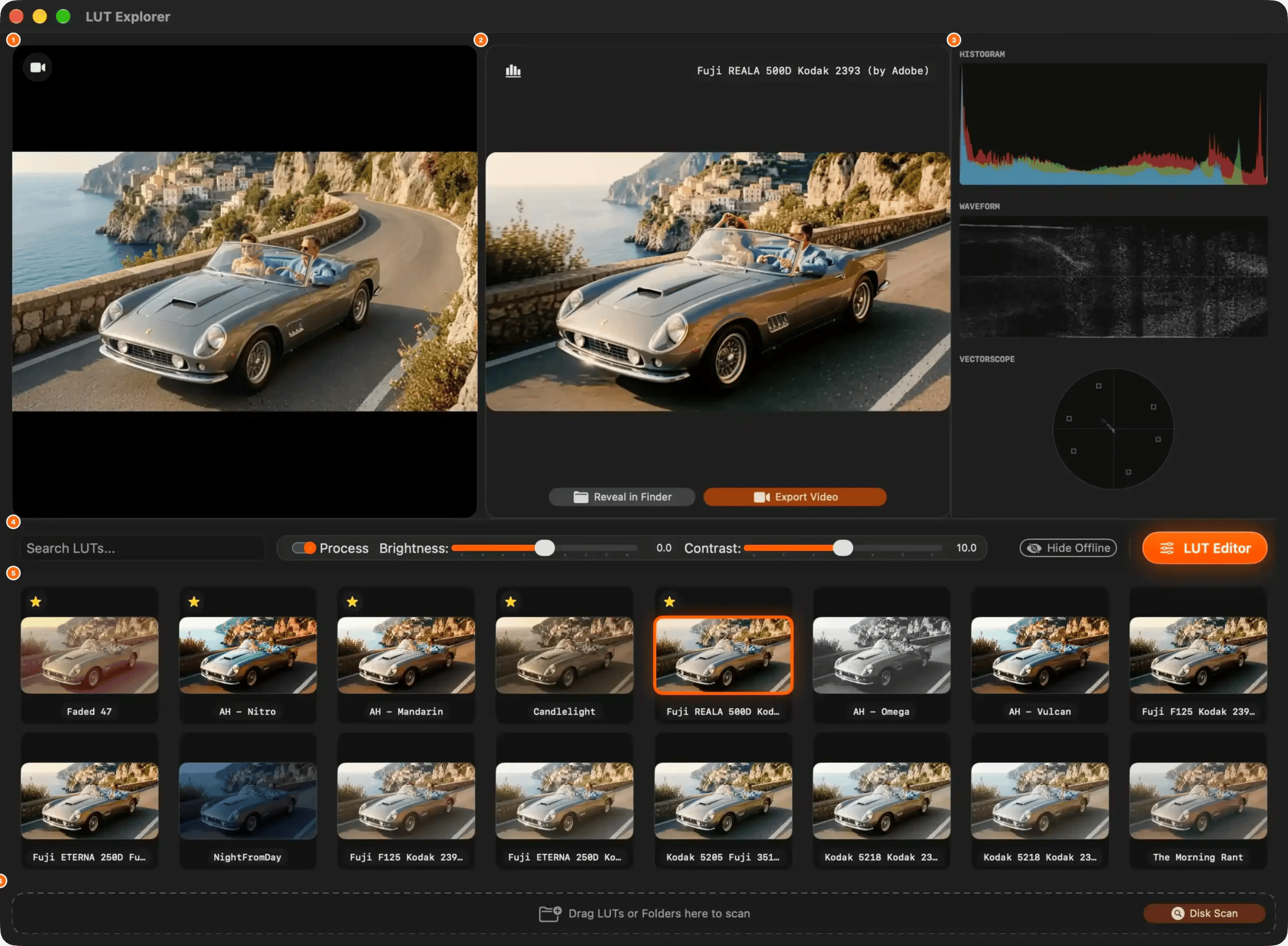The image size is (1288, 946).
Task: Toggle favorite star on AH – Nitro
Action: pos(194,601)
